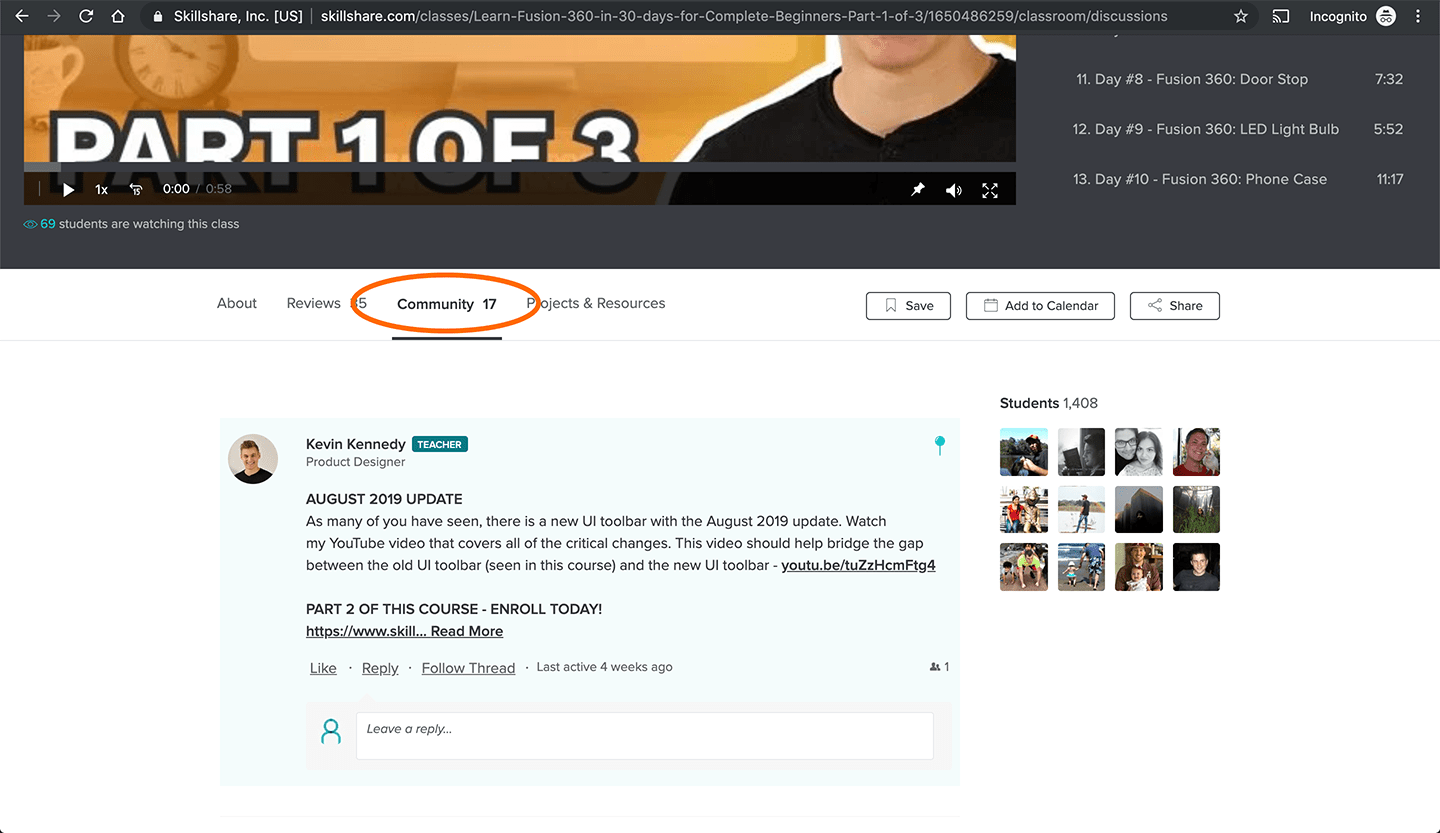
Task: Click 'Last active 4 weeks ago' text
Action: click(605, 667)
